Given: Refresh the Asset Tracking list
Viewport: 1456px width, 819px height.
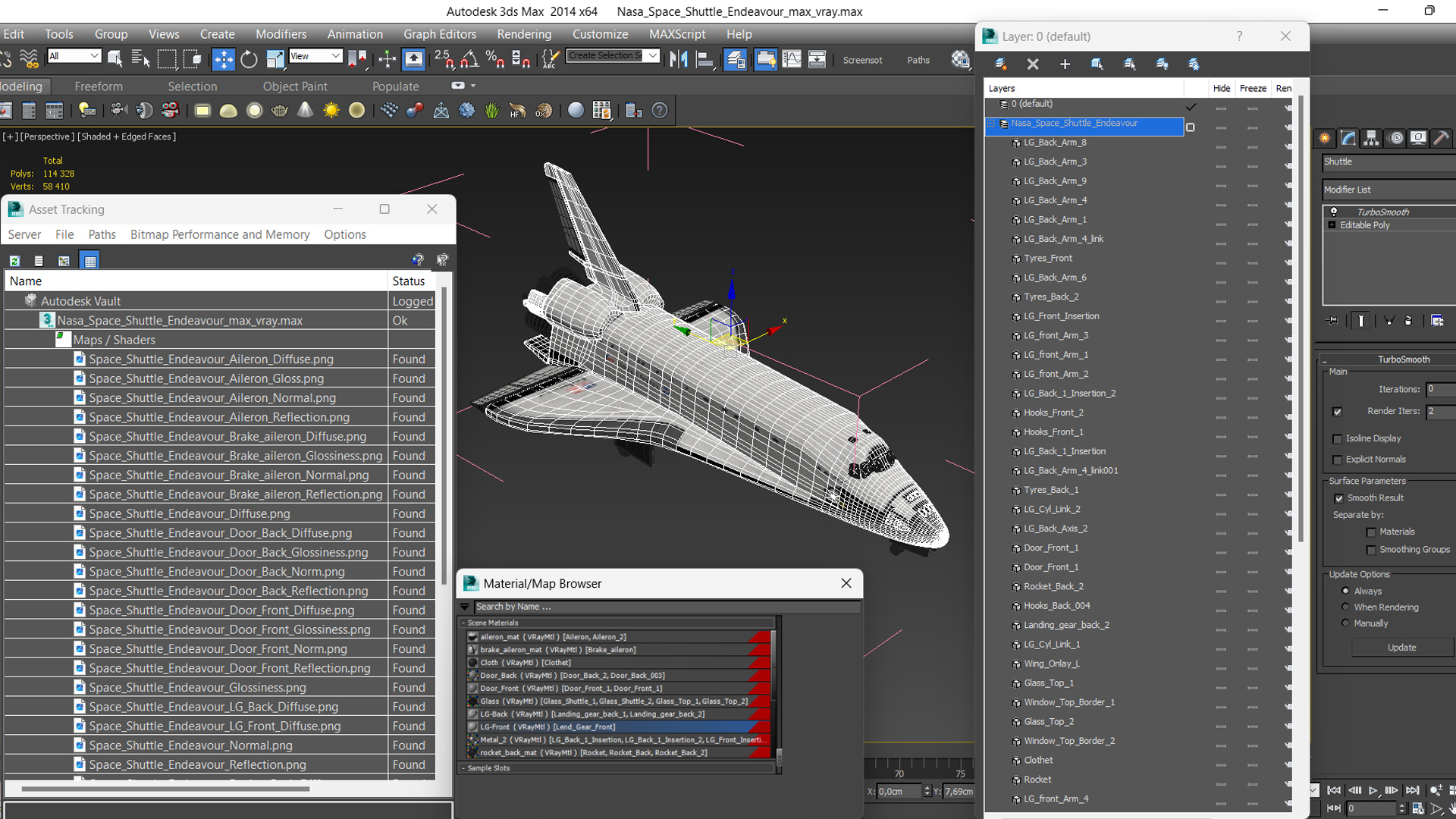Looking at the screenshot, I should tap(14, 261).
